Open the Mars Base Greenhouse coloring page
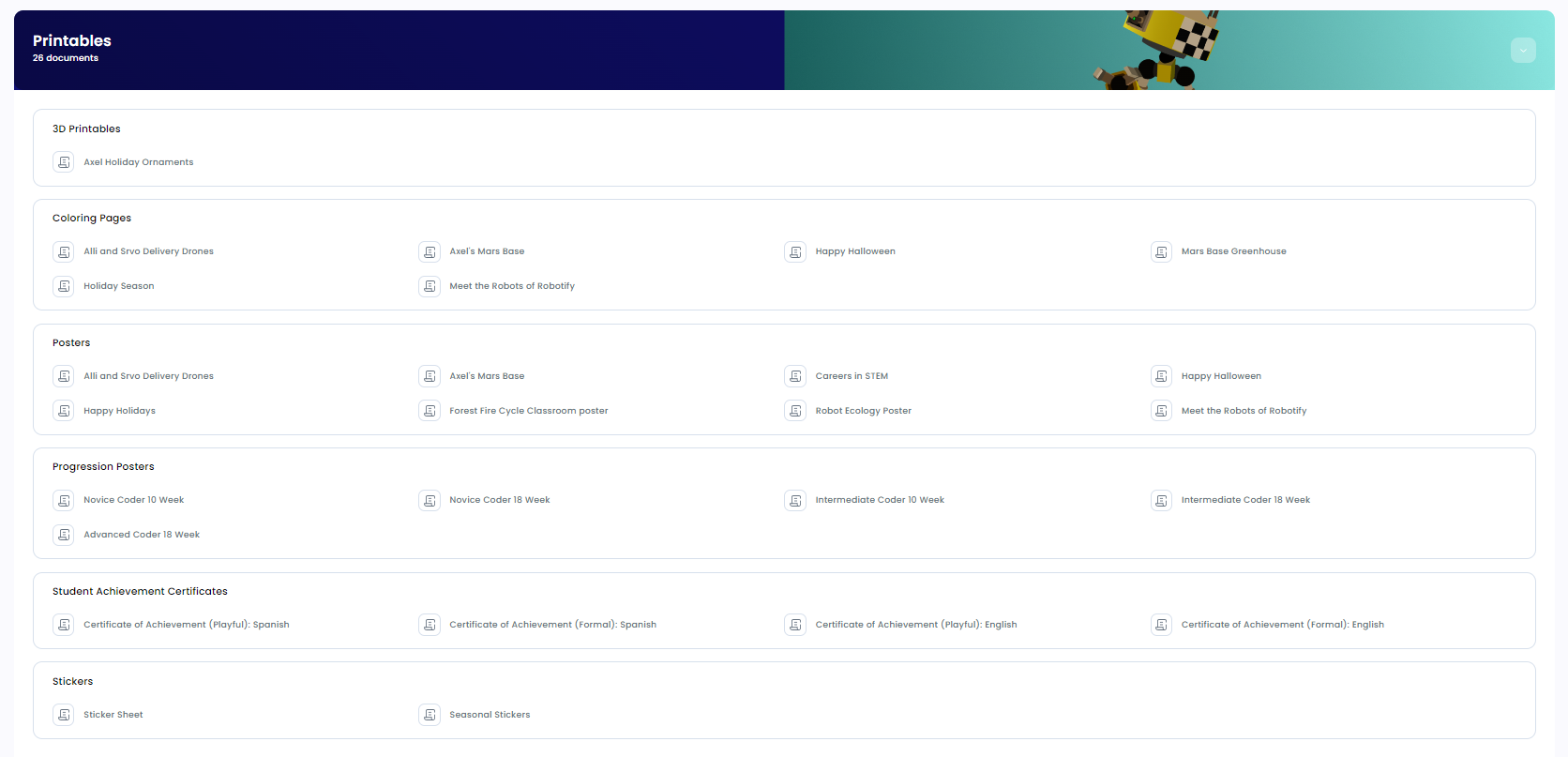This screenshot has width=1568, height=757. coord(1234,251)
